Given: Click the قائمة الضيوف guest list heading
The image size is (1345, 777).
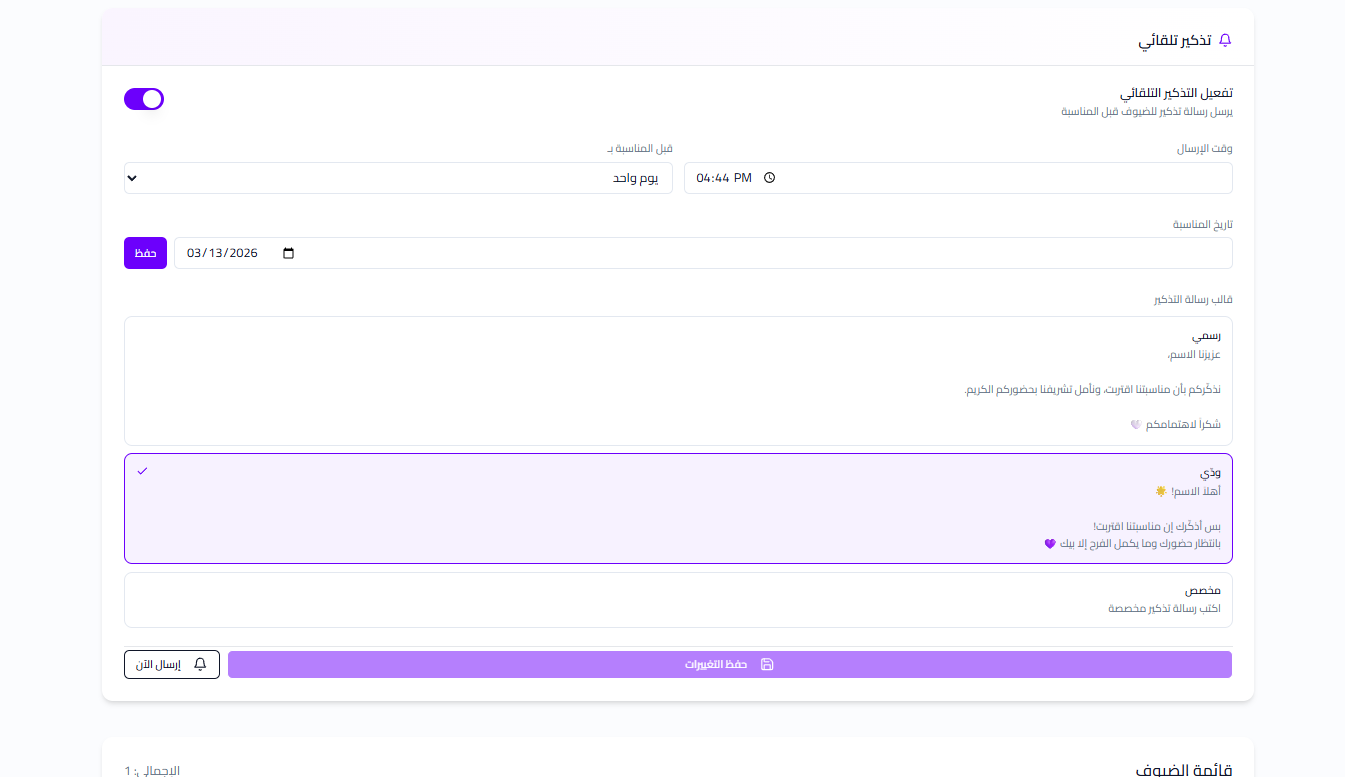Looking at the screenshot, I should click(x=1184, y=770).
